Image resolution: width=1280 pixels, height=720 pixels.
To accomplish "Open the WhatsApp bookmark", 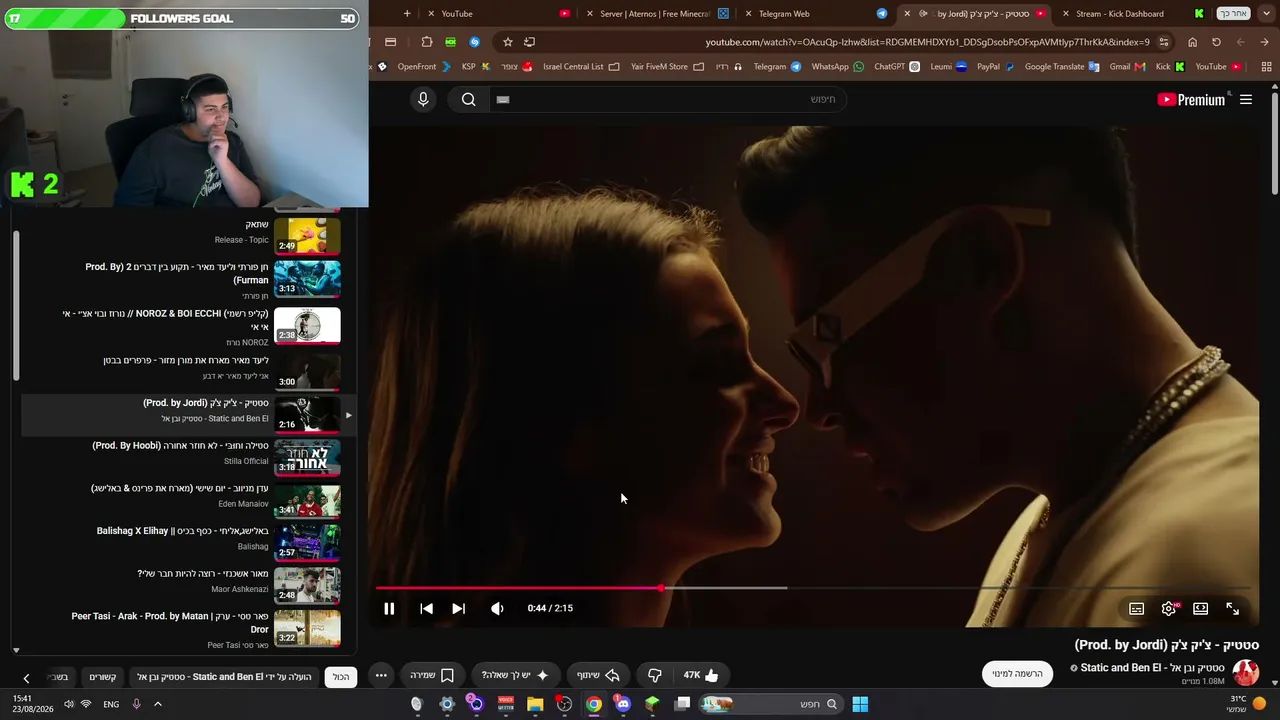I will 838,67.
